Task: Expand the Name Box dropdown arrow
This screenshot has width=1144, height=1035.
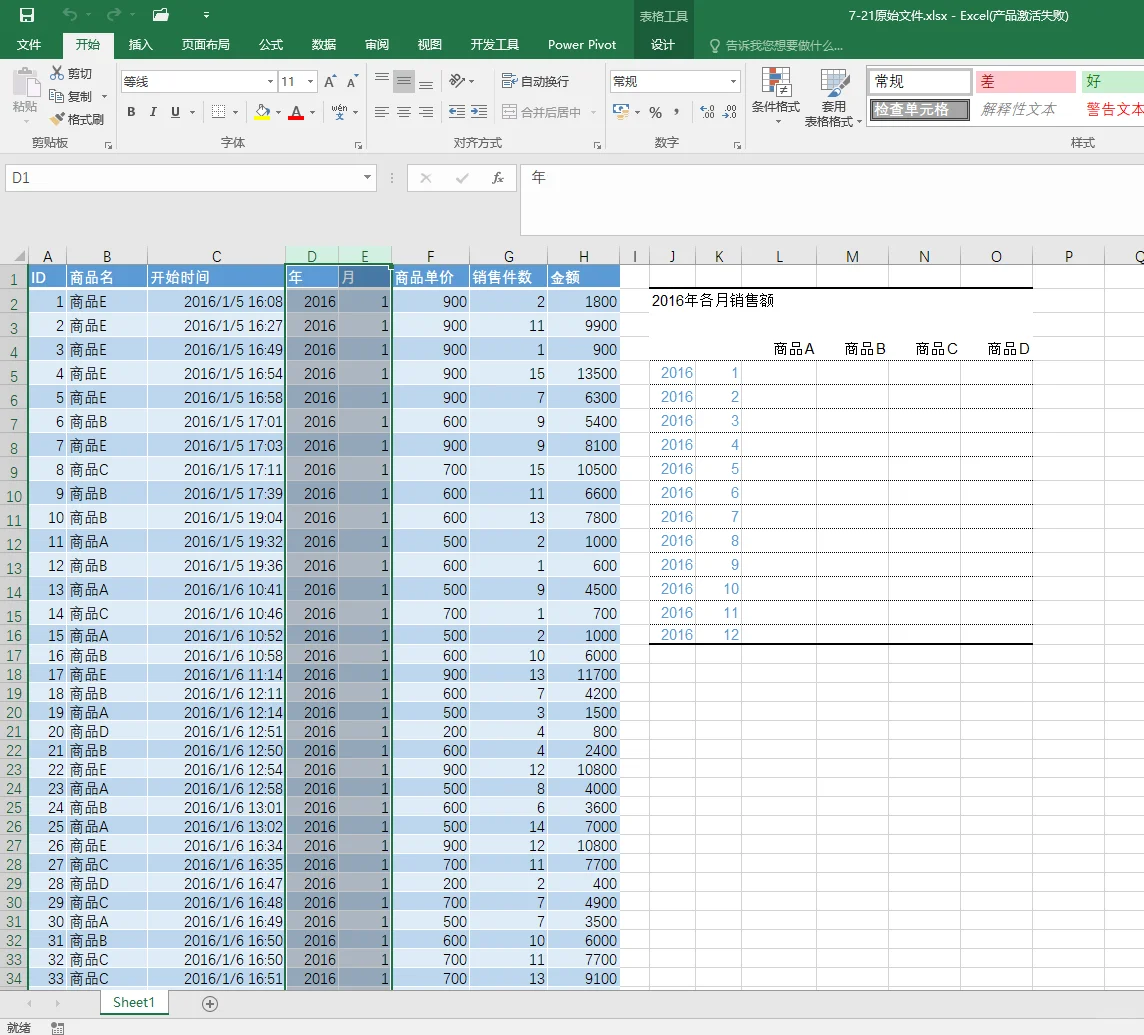Action: tap(367, 177)
